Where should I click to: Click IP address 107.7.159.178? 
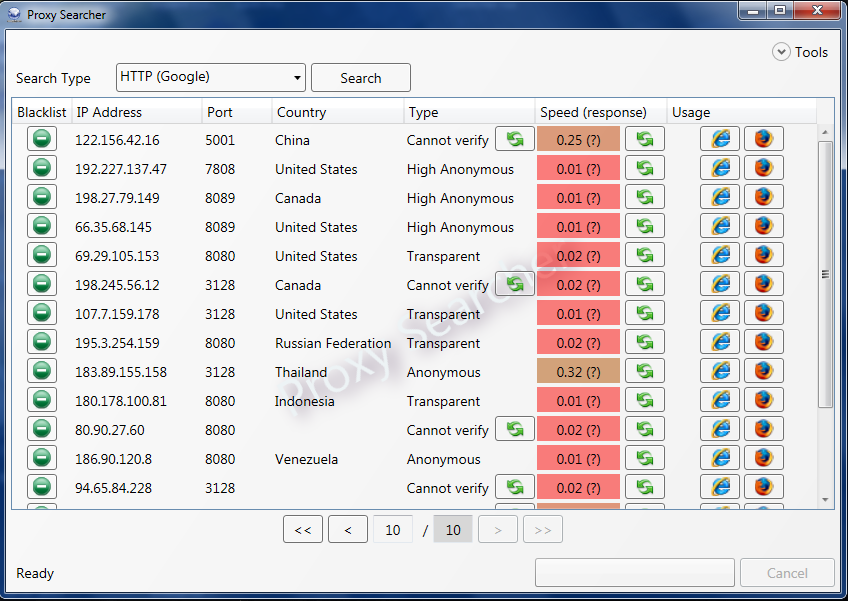[x=117, y=314]
